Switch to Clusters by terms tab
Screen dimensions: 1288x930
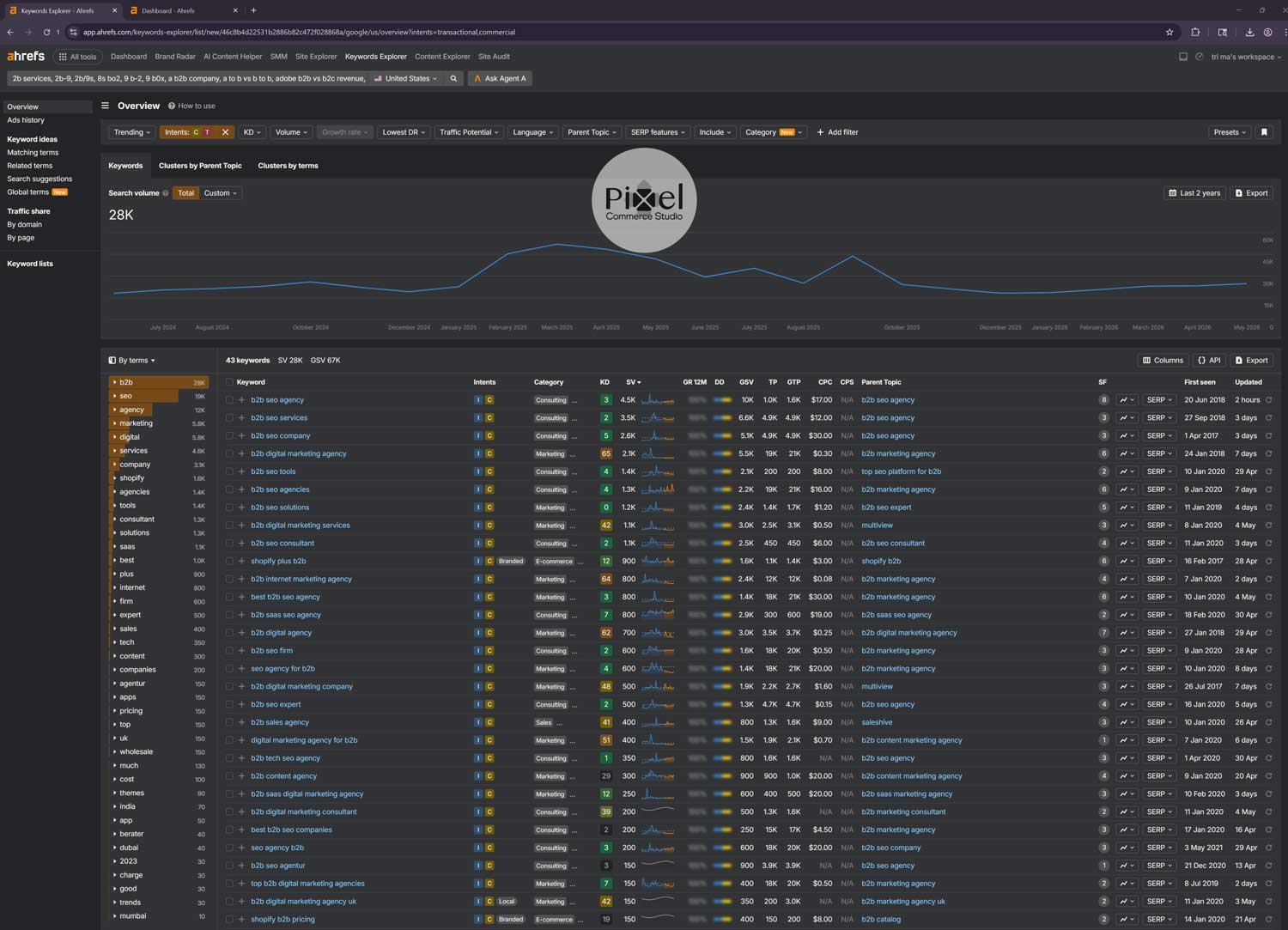tap(288, 166)
